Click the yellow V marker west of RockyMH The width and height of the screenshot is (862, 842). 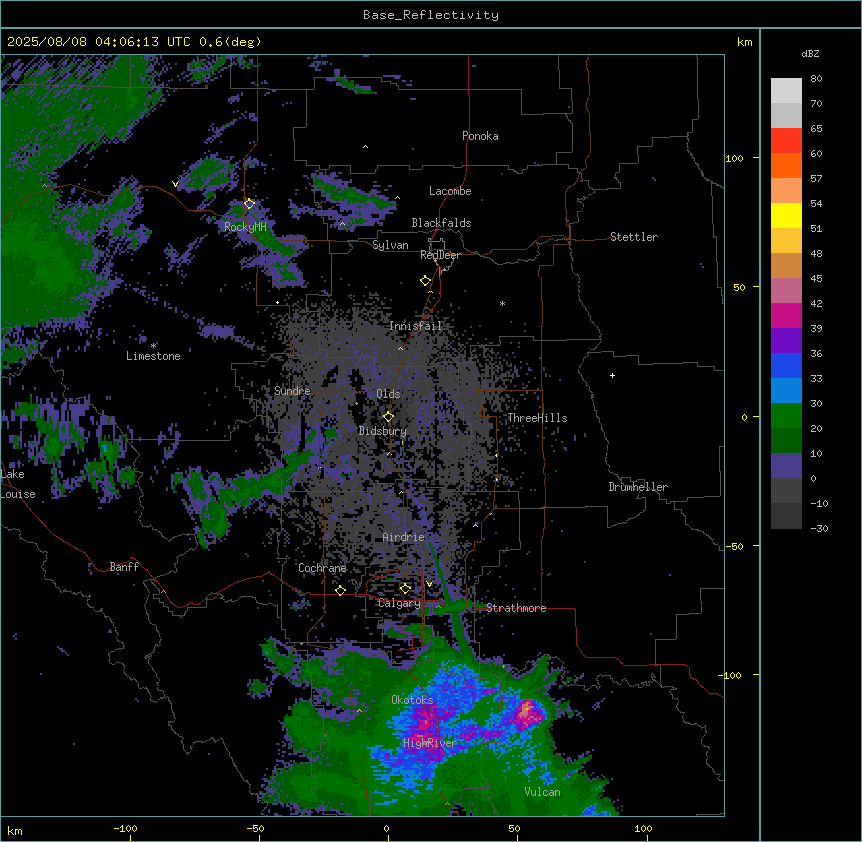coord(175,184)
